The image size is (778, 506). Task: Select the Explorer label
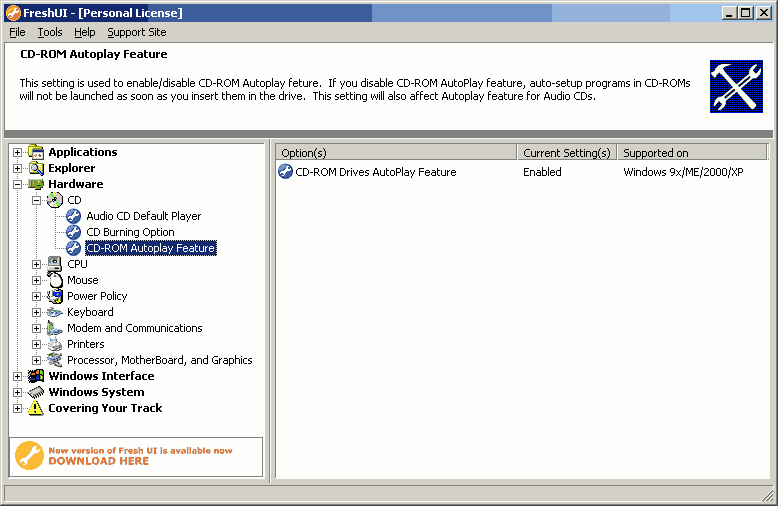point(71,168)
